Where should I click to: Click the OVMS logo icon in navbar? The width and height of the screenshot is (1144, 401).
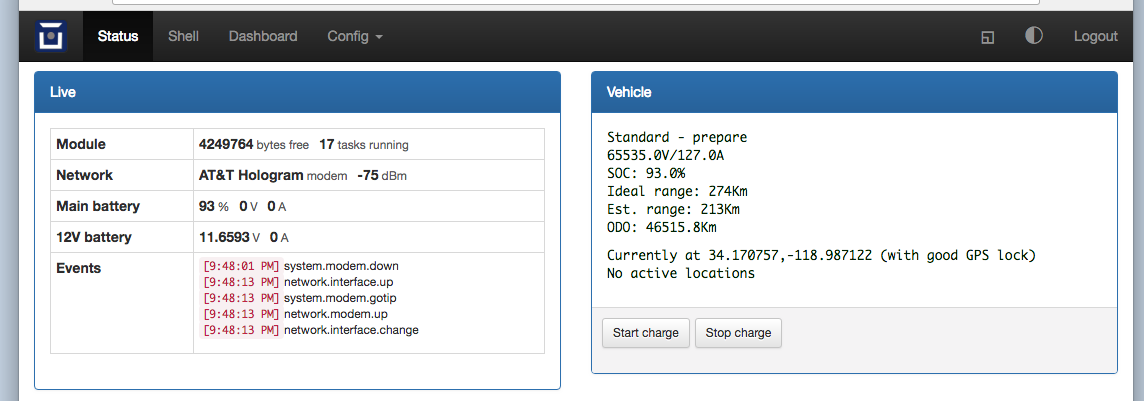[50, 36]
